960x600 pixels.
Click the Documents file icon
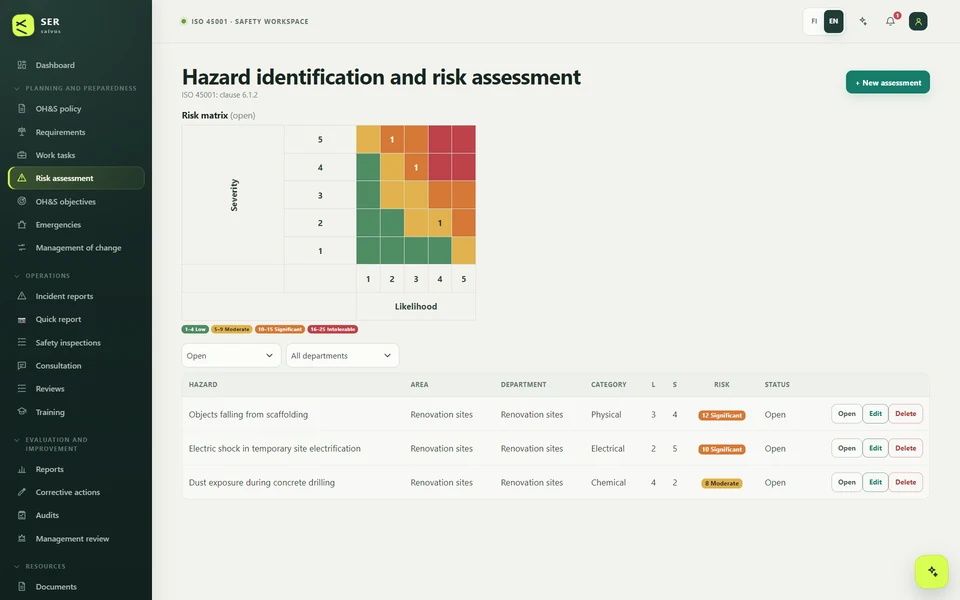point(22,586)
